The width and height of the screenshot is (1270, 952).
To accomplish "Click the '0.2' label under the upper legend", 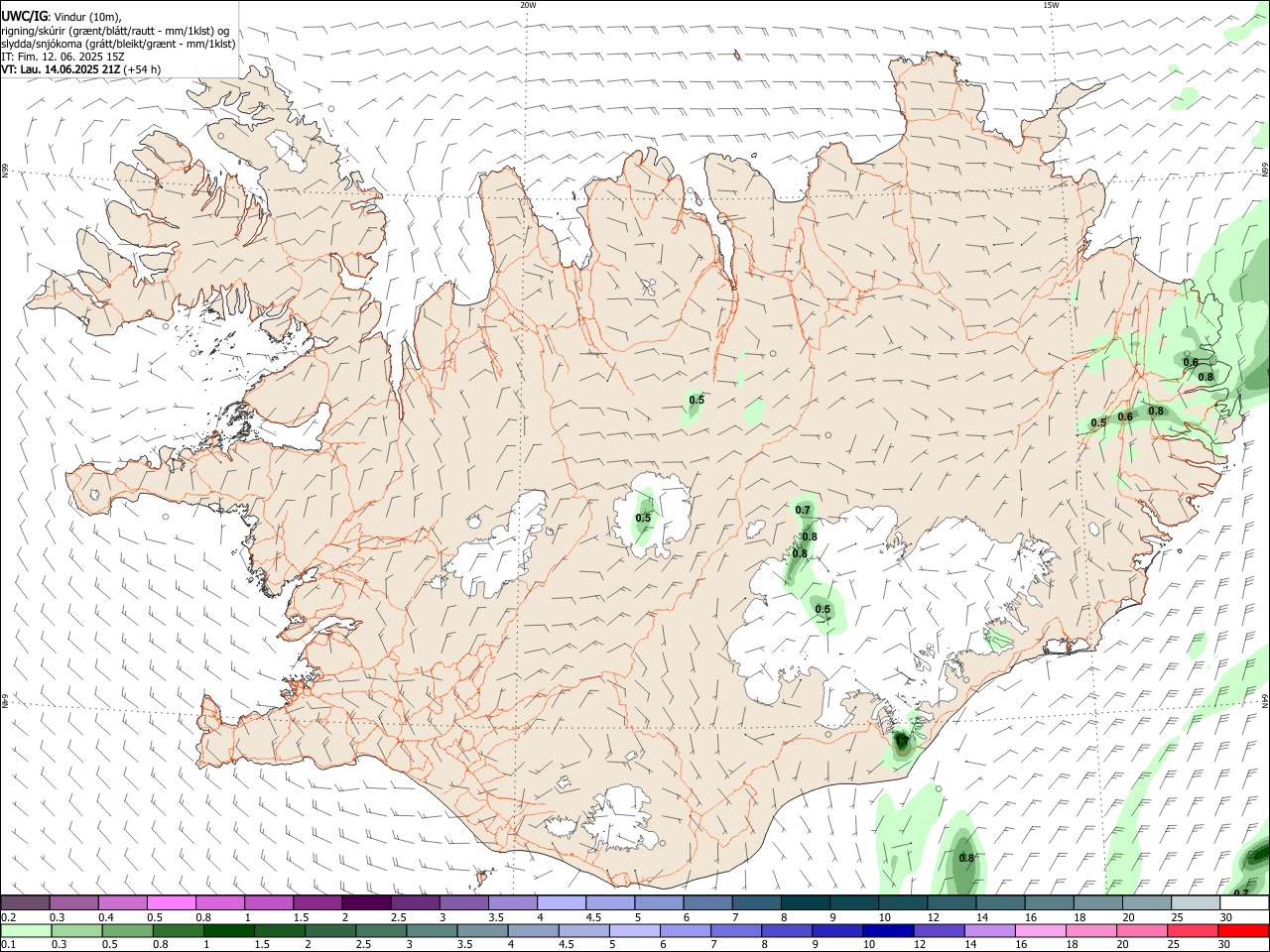I will point(8,917).
